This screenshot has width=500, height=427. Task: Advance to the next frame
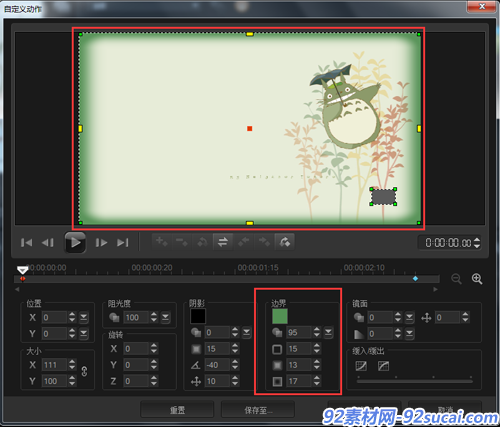[101, 243]
